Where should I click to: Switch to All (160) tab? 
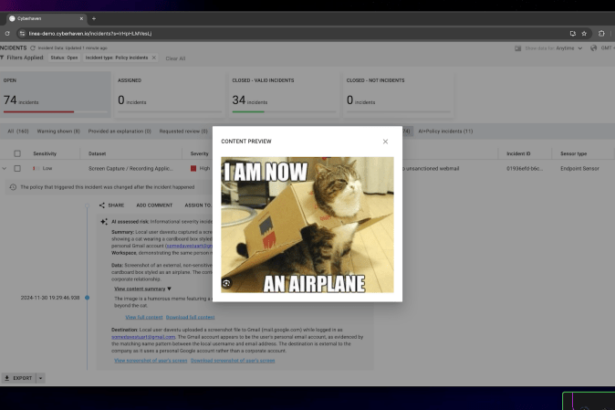click(x=18, y=131)
